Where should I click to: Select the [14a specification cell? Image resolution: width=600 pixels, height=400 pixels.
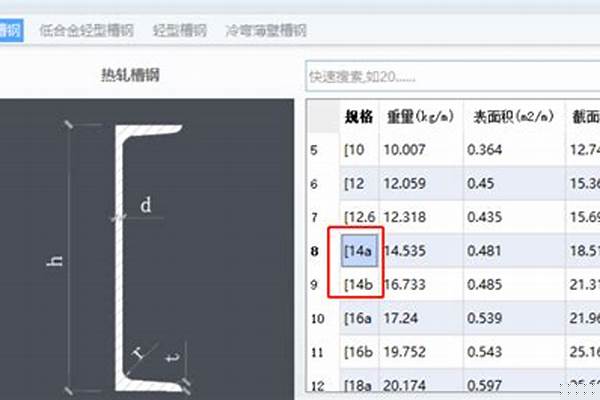pos(358,252)
